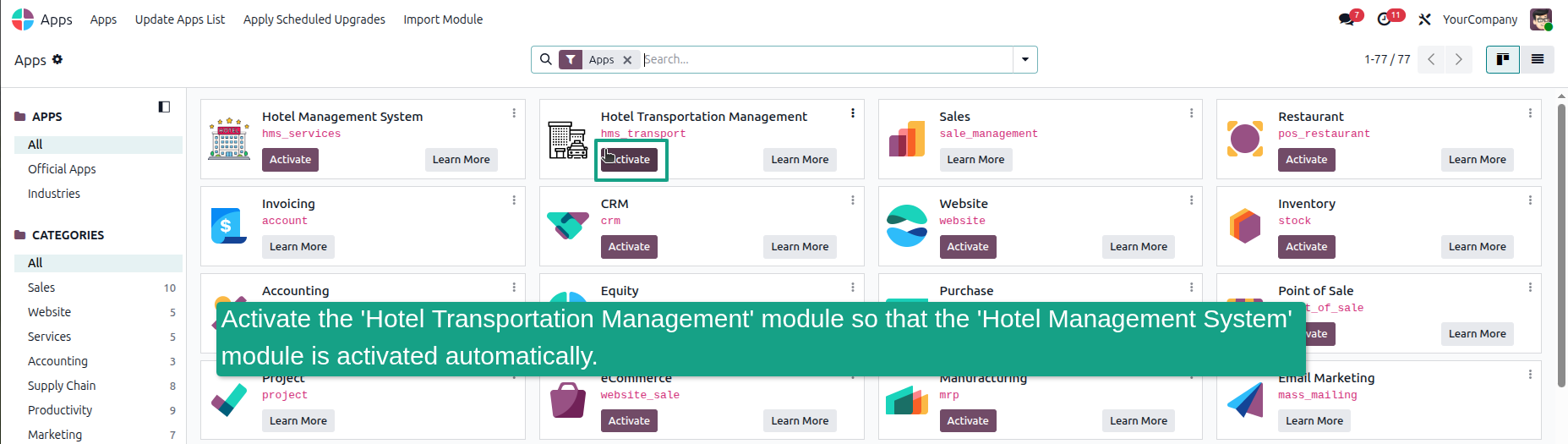Screen dimensions: 1568x444
Task: Activate the CRM module
Action: point(629,247)
